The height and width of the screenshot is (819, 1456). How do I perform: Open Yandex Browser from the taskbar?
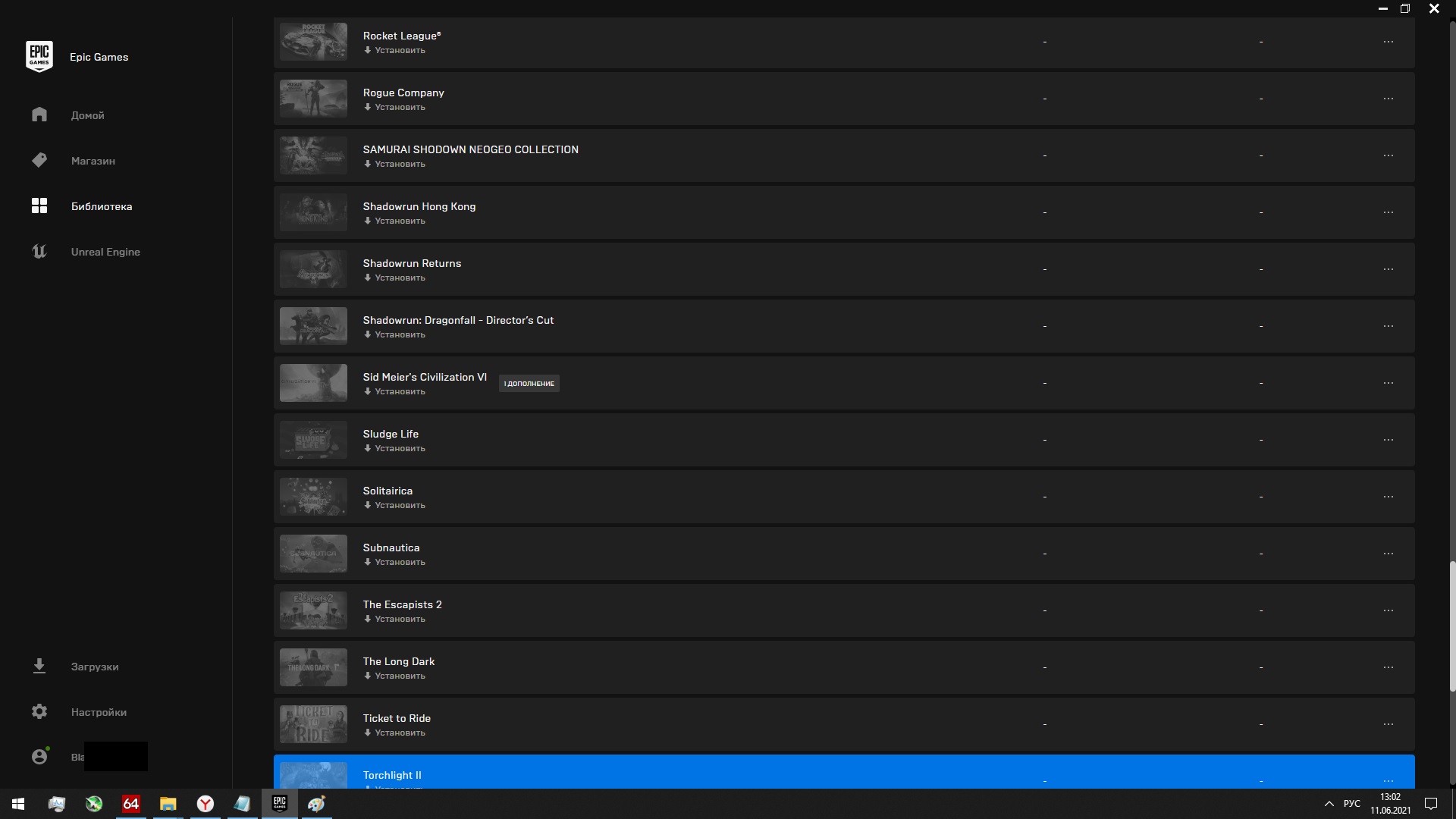tap(205, 804)
